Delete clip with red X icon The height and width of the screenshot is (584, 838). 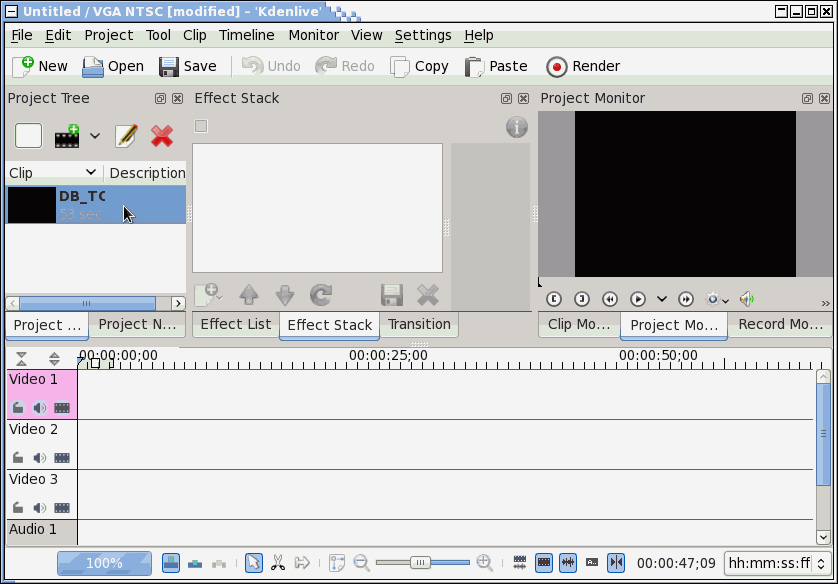pyautogui.click(x=161, y=136)
